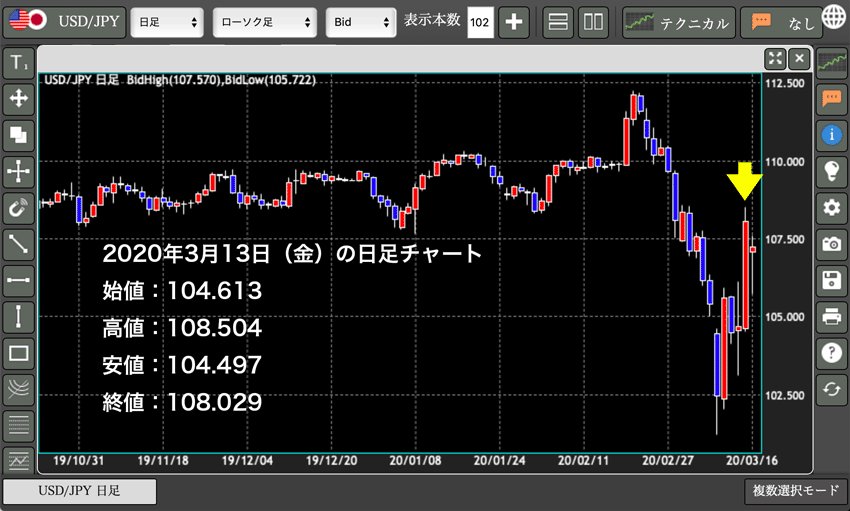Select the text annotation tool

click(19, 64)
